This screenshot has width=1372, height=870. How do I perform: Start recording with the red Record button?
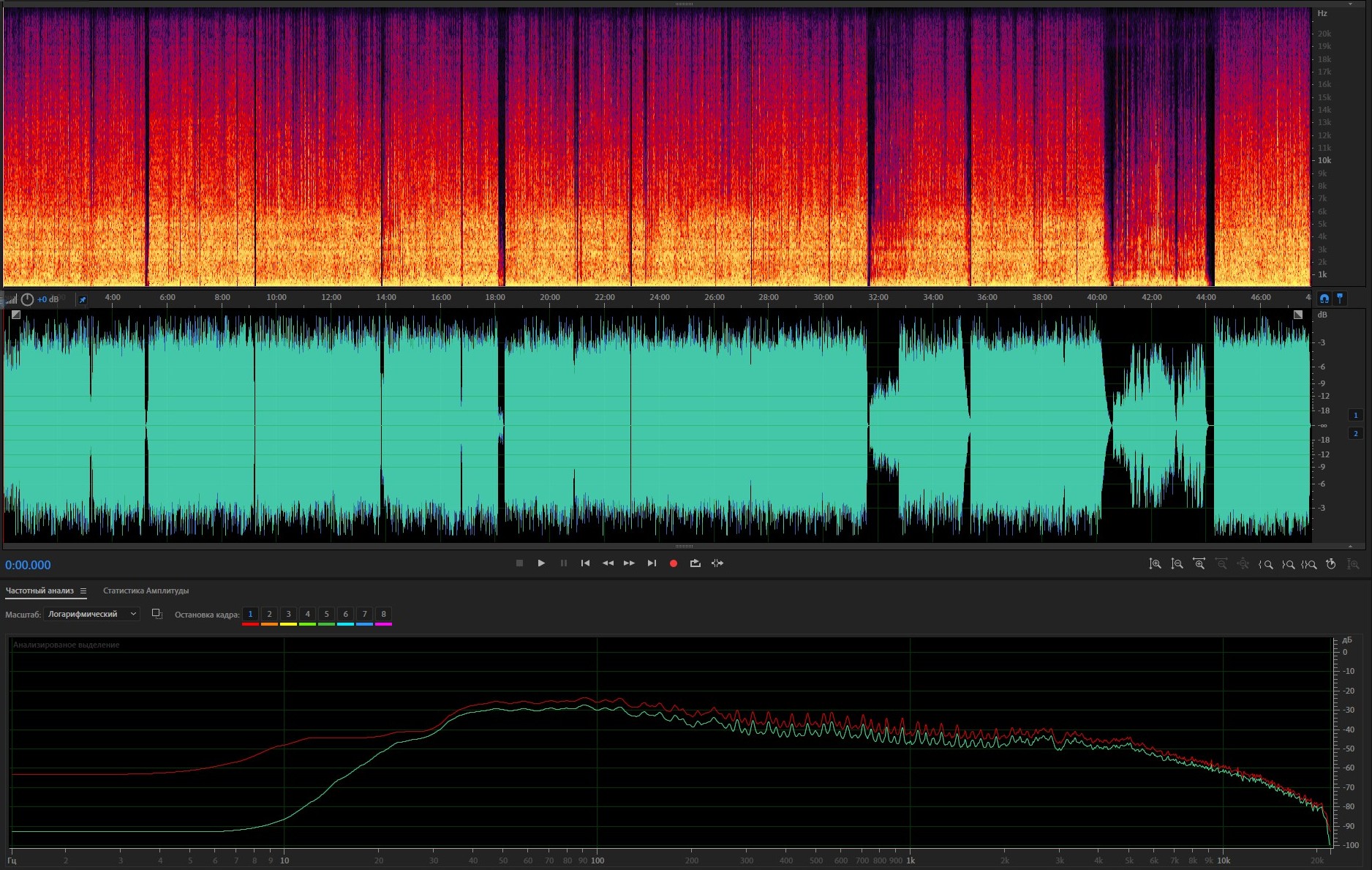674,563
